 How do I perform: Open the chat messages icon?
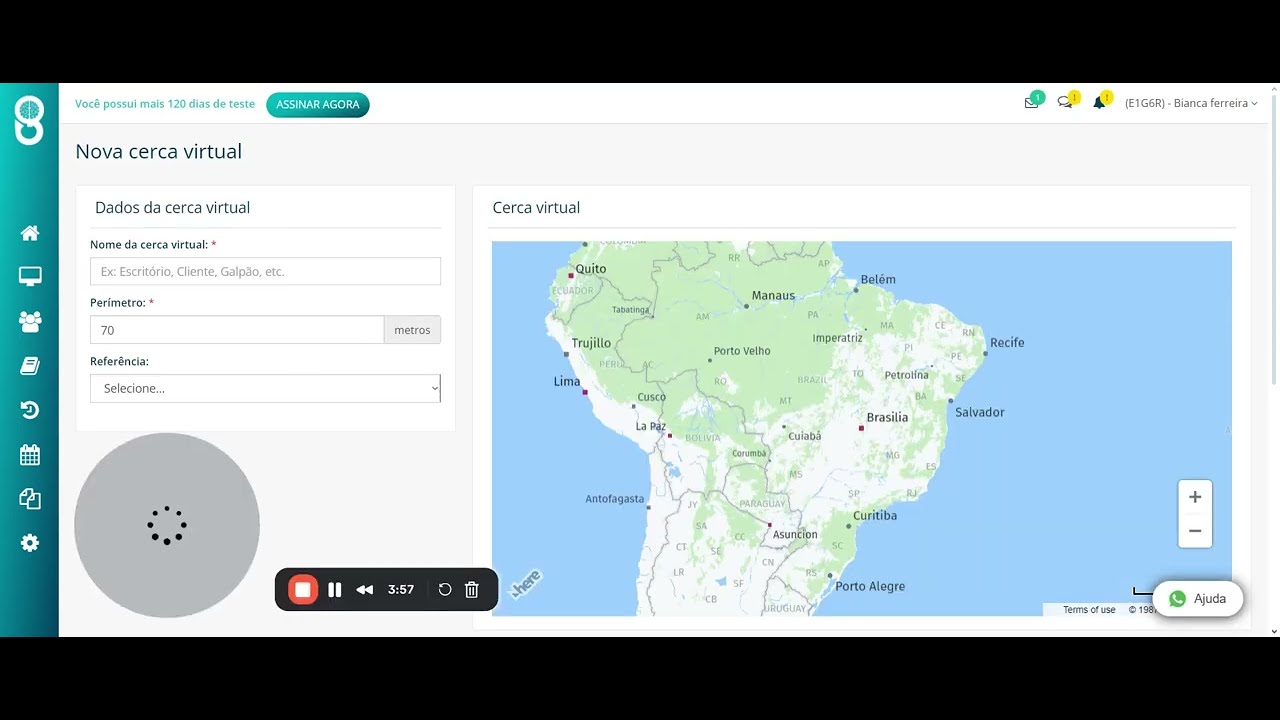[1065, 102]
